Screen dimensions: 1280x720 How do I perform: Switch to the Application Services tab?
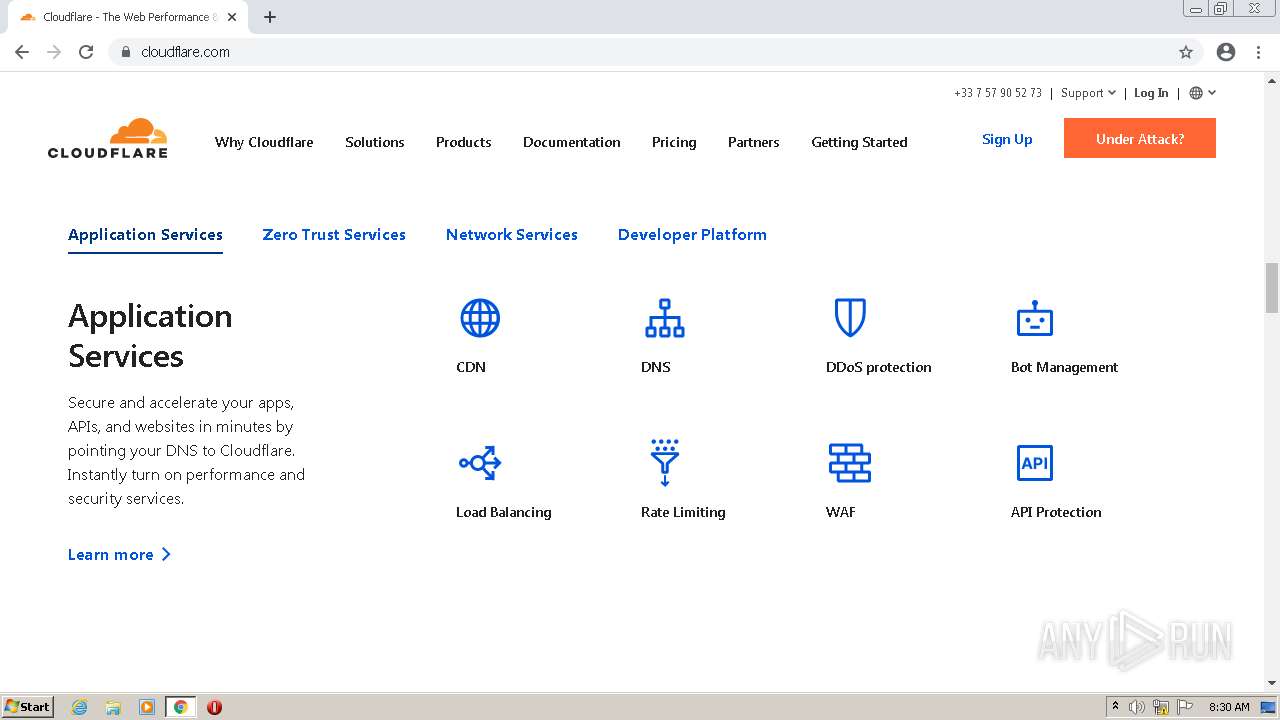click(145, 235)
